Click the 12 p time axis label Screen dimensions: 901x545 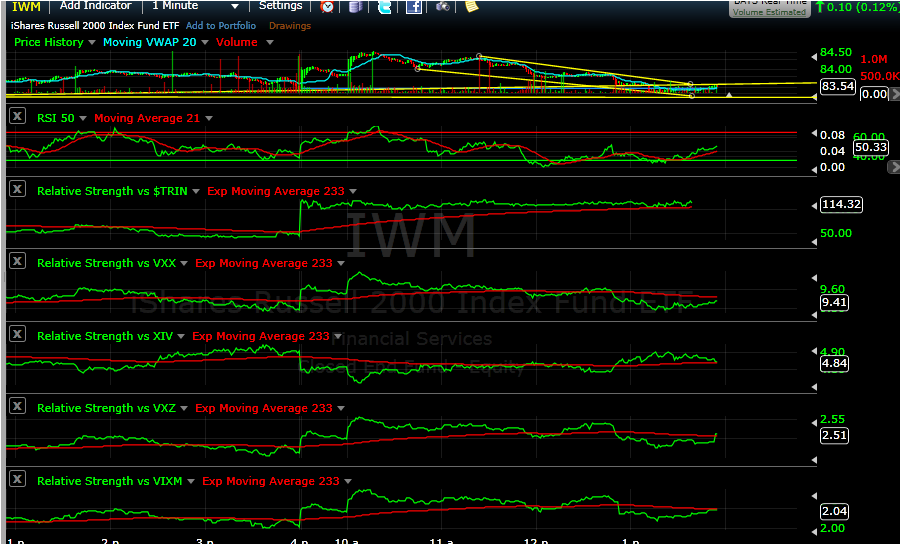click(x=536, y=541)
